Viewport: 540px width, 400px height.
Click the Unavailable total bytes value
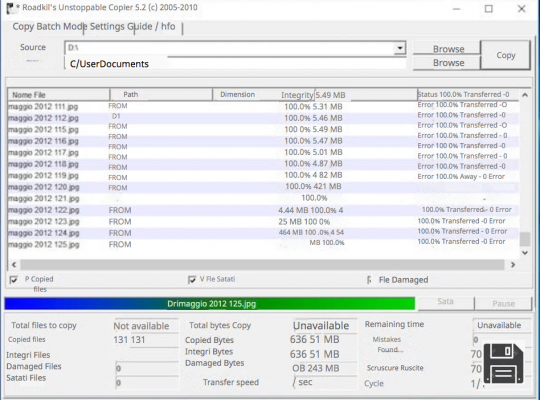point(321,326)
